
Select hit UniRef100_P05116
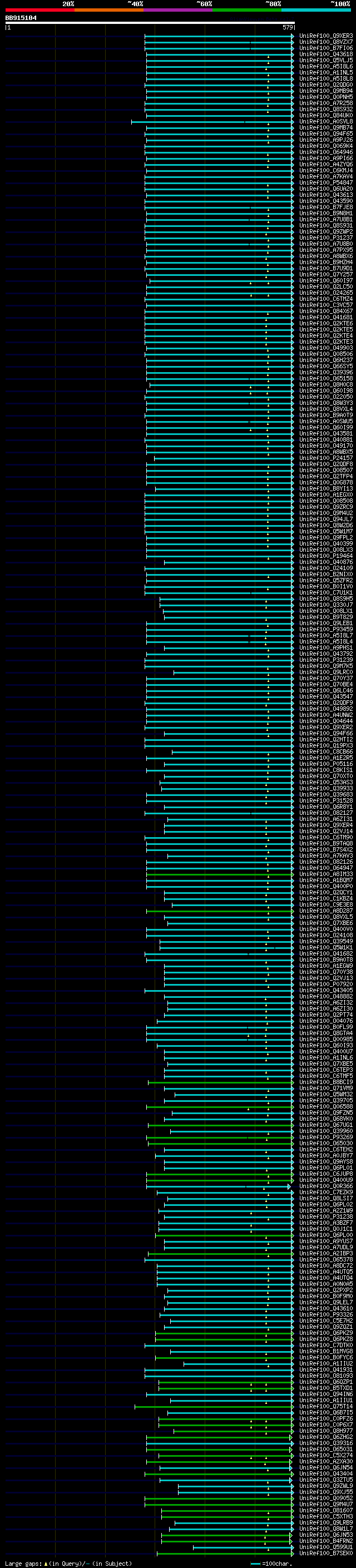coord(325,764)
